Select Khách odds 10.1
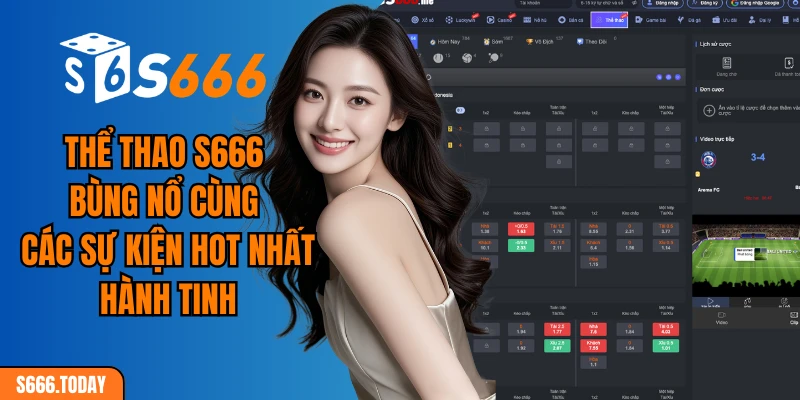 click(x=486, y=245)
